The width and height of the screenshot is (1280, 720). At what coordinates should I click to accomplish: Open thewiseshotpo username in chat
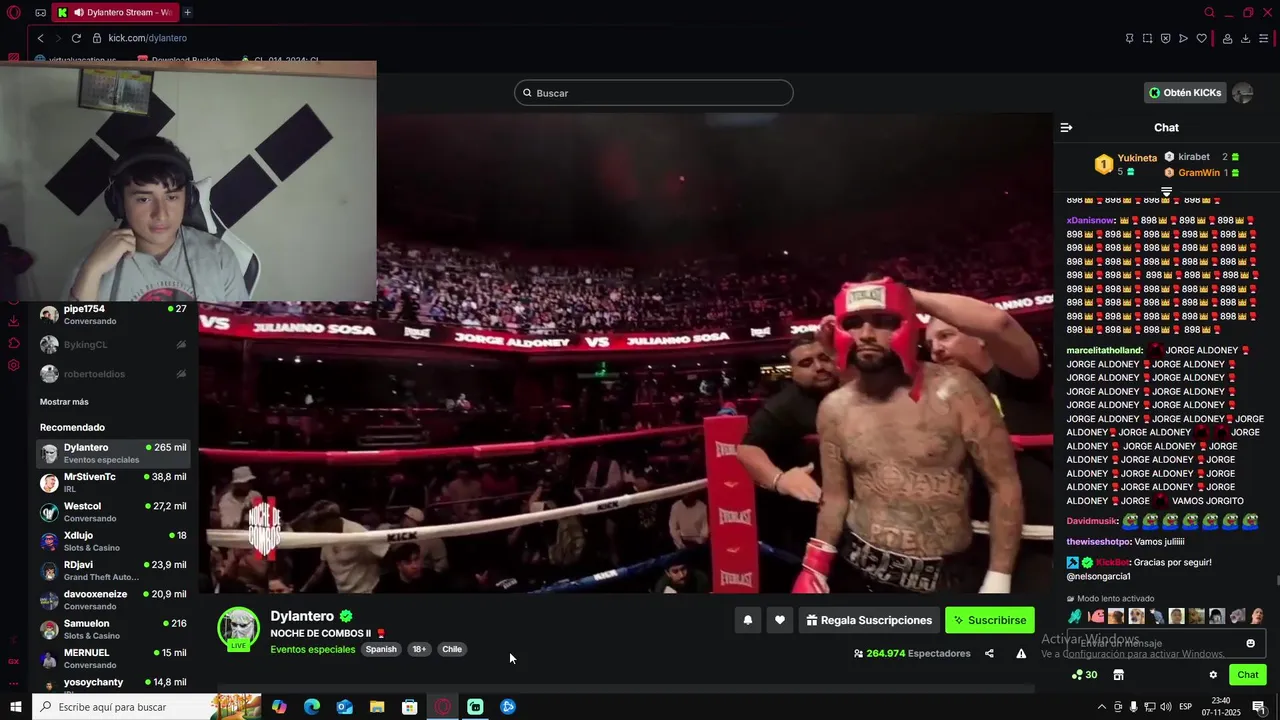(x=1098, y=541)
